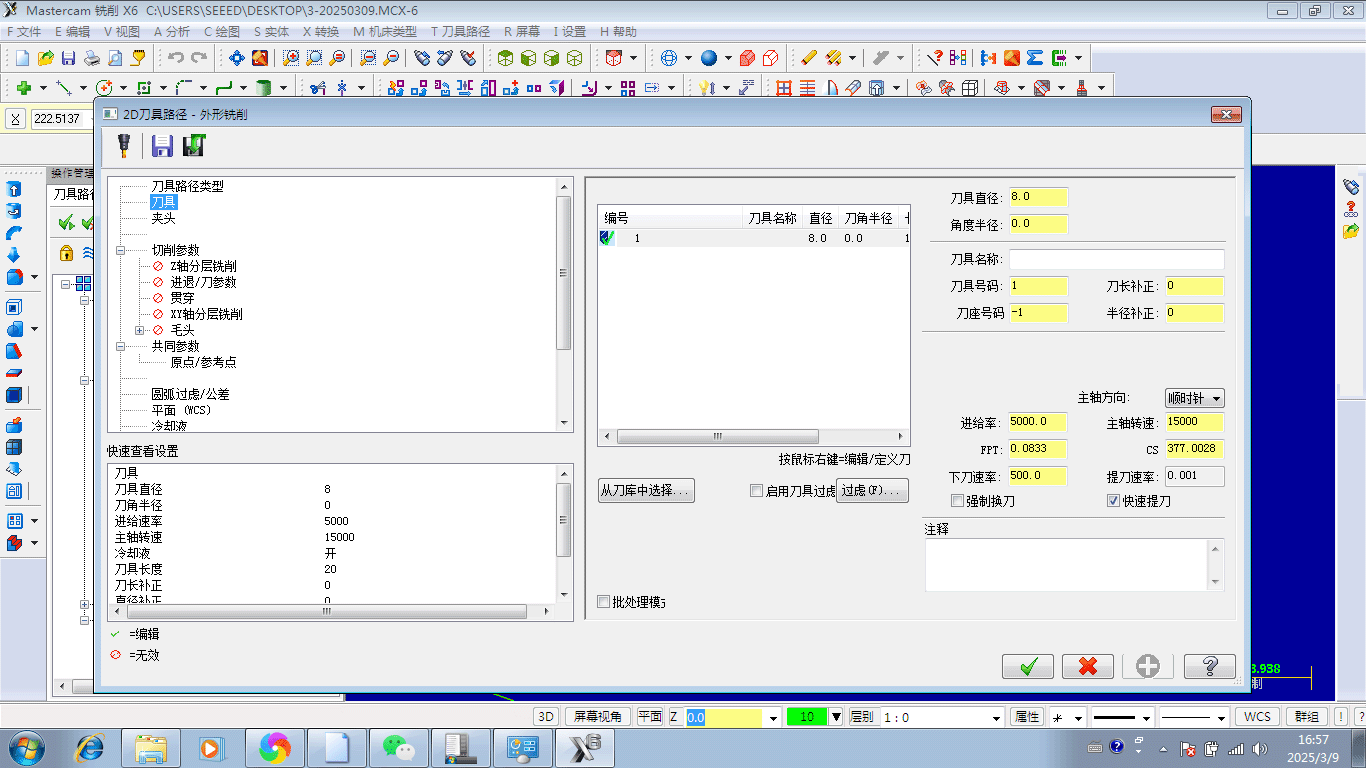Click the green checkmark select-all icon in the operations manager
The image size is (1366, 768).
pos(66,222)
